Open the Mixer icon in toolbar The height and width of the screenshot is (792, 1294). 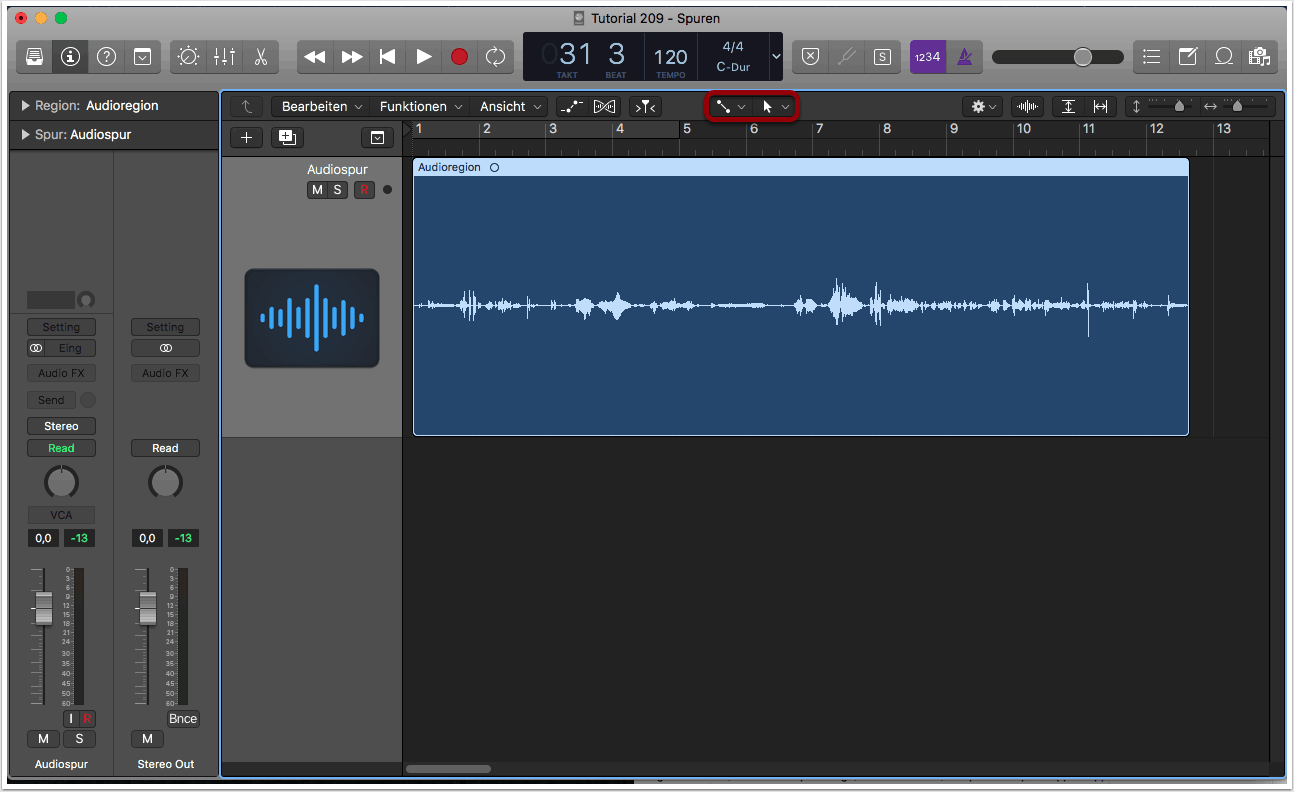click(224, 57)
